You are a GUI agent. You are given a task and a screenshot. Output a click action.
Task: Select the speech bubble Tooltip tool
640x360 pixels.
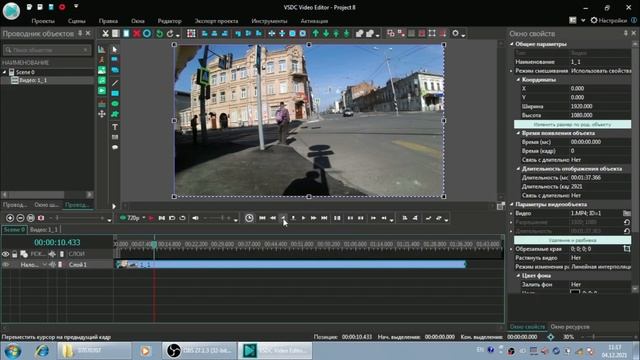tap(115, 147)
